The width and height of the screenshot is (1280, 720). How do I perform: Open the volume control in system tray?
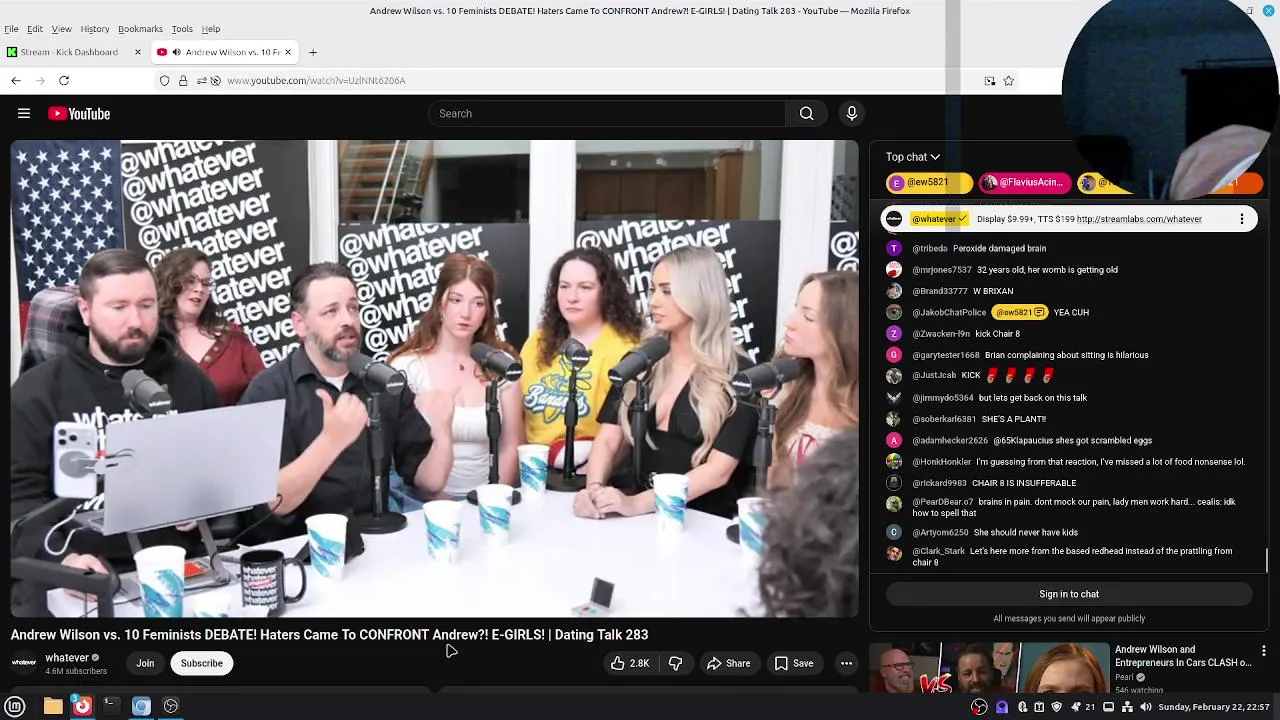1146,707
